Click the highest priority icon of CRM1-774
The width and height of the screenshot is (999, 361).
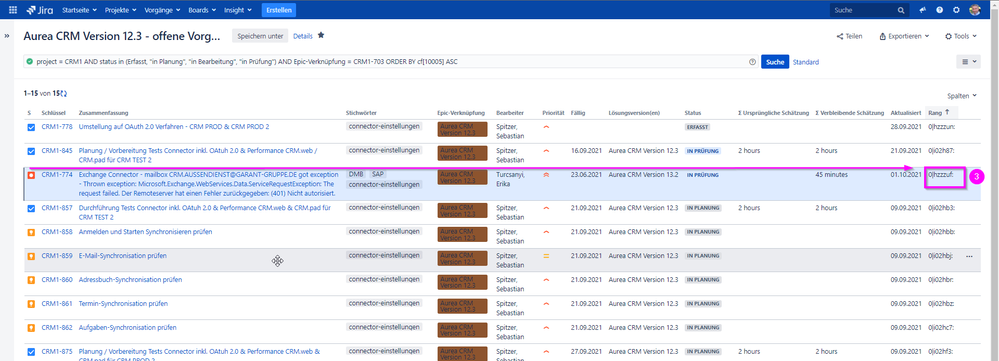tap(546, 174)
